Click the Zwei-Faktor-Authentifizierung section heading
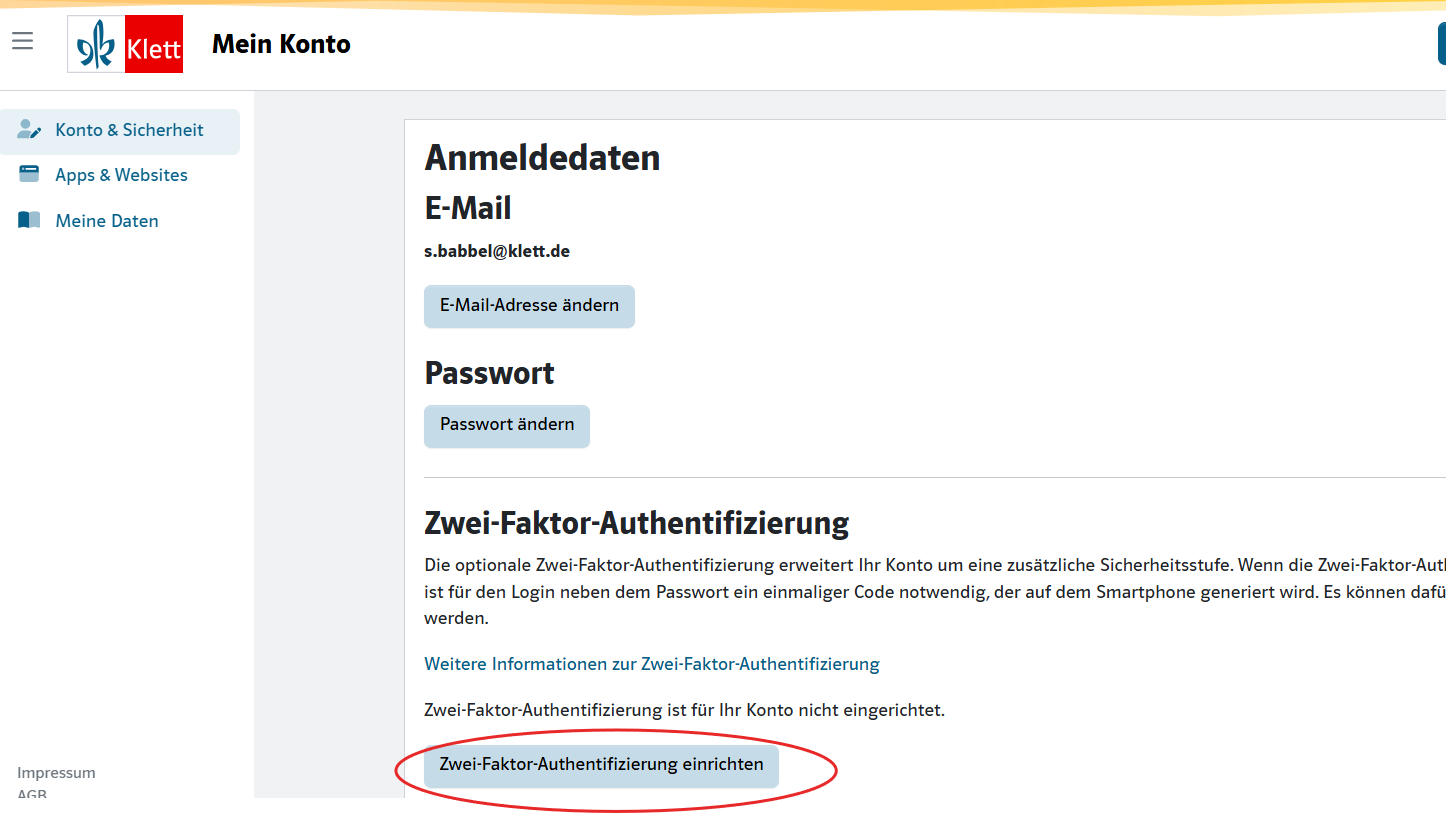 [636, 523]
